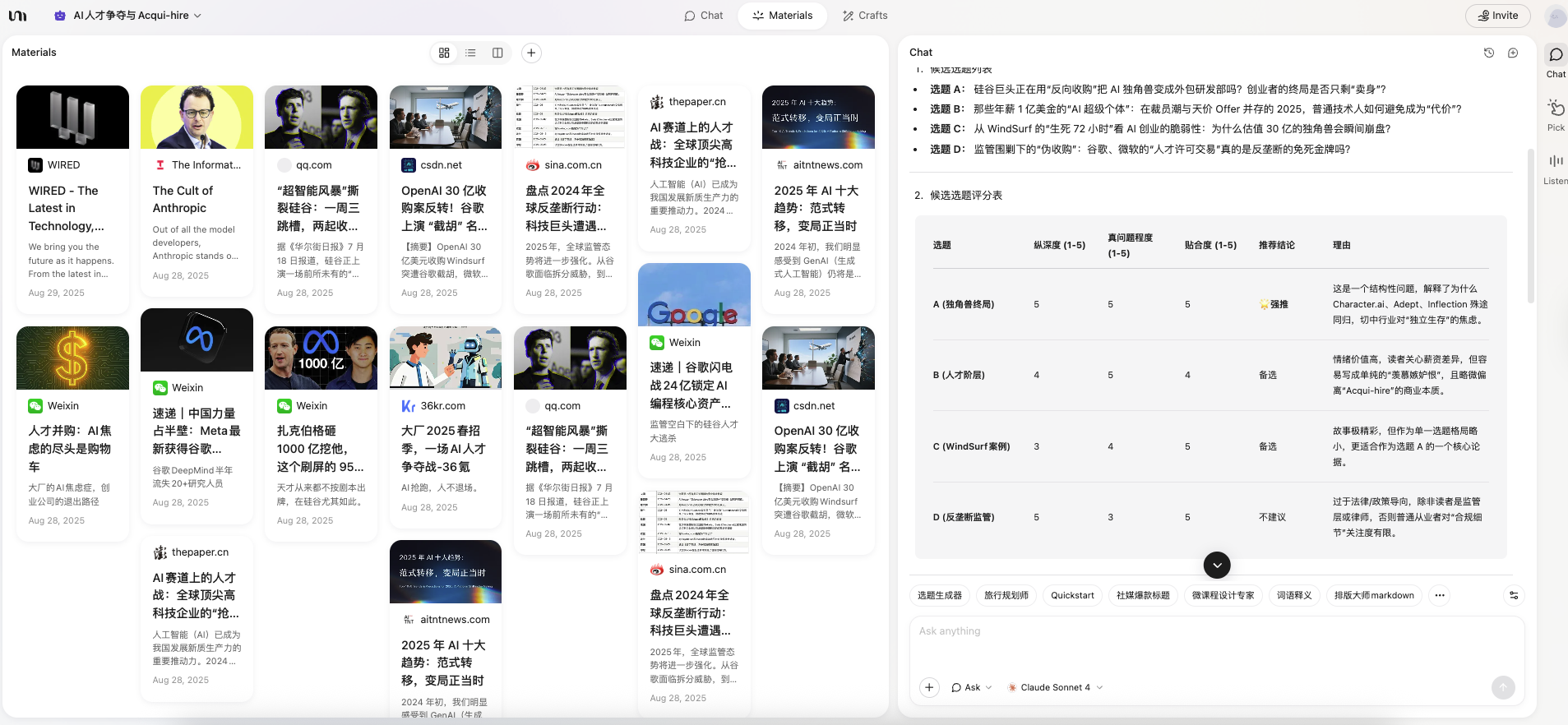This screenshot has height=725, width=1568.
Task: Open the Ask mode dropdown
Action: tap(972, 687)
